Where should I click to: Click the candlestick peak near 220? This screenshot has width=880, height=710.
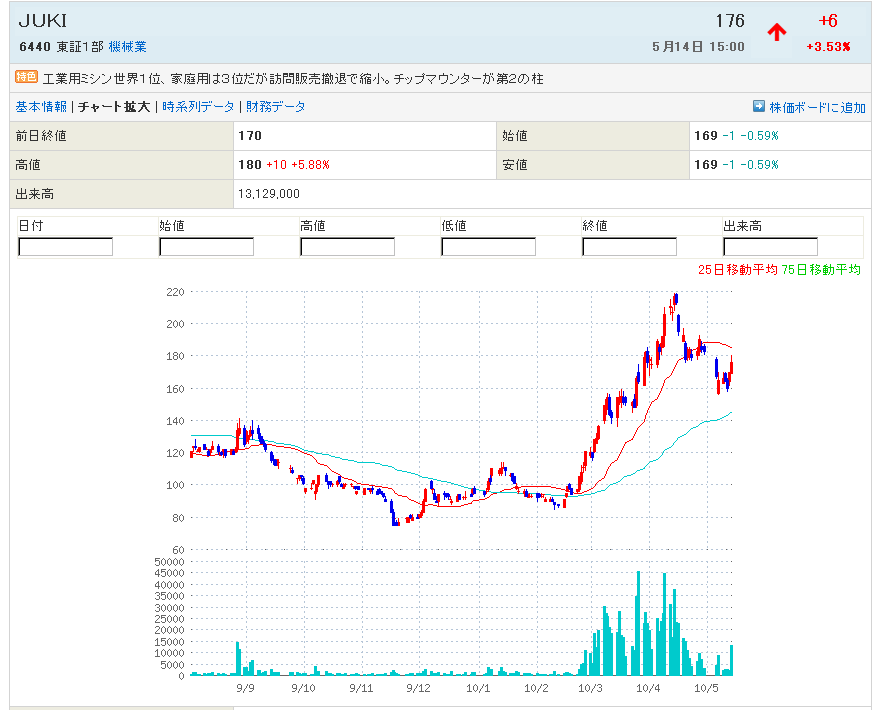676,298
